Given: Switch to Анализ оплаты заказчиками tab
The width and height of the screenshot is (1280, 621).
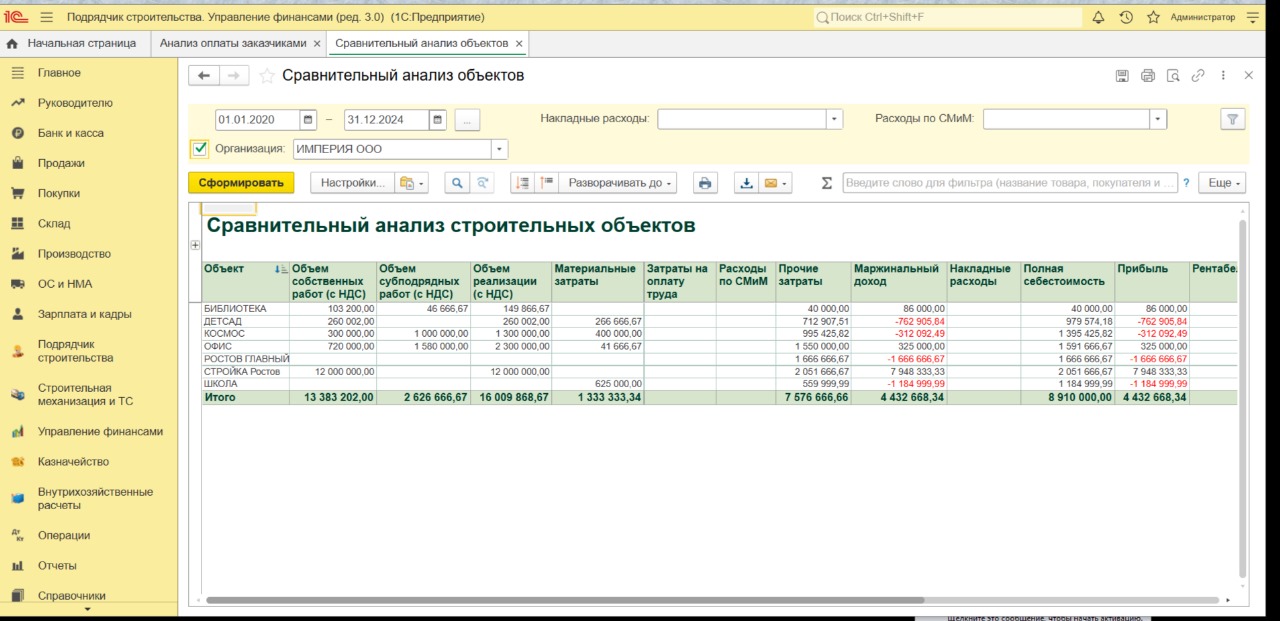Looking at the screenshot, I should pos(233,44).
